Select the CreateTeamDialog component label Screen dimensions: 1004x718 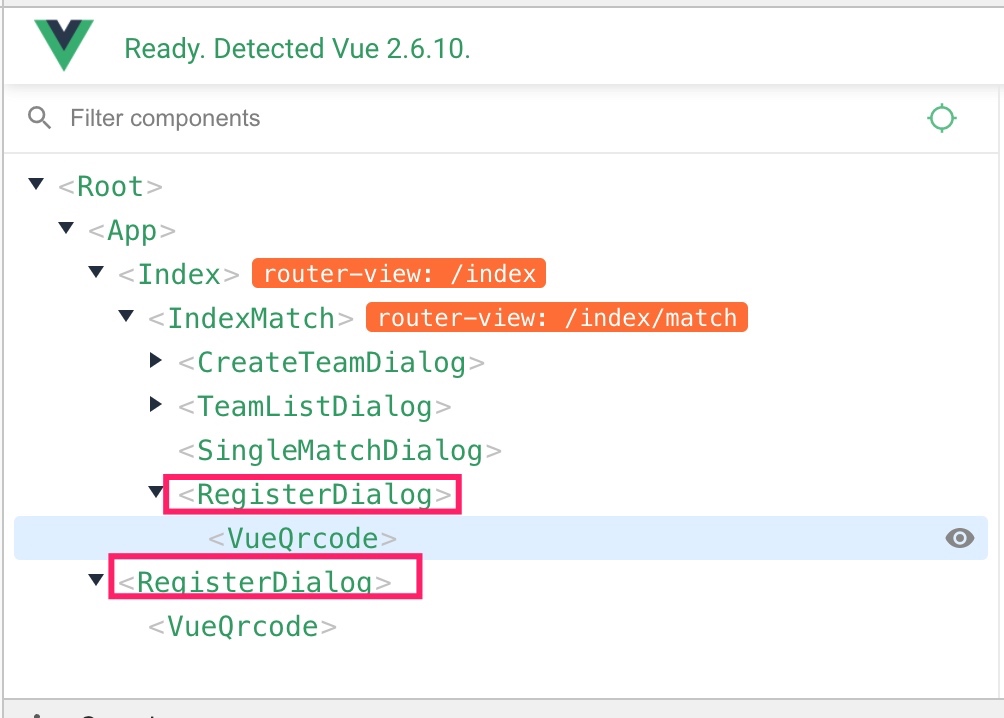point(332,363)
